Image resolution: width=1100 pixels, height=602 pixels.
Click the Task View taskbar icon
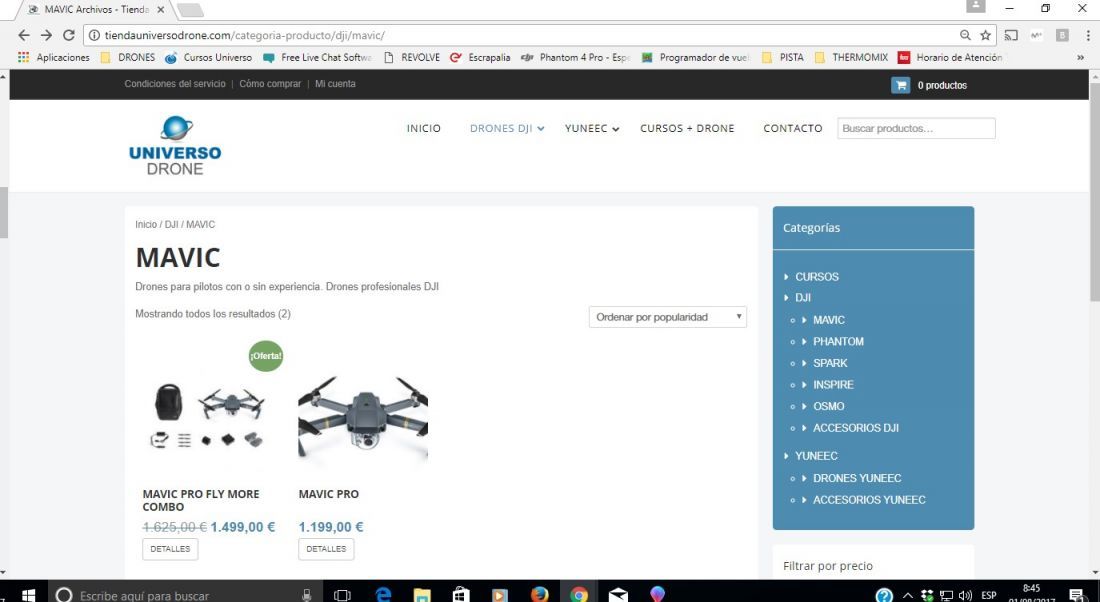(342, 595)
